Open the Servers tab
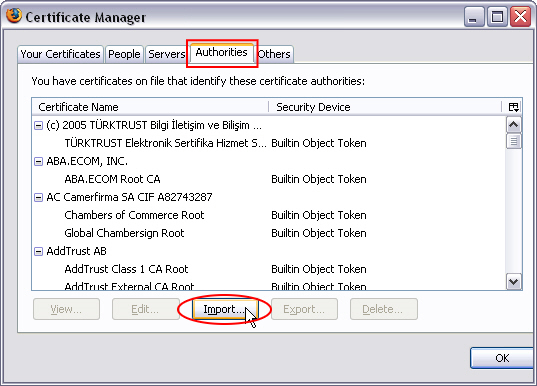This screenshot has height=386, width=537. click(x=166, y=54)
